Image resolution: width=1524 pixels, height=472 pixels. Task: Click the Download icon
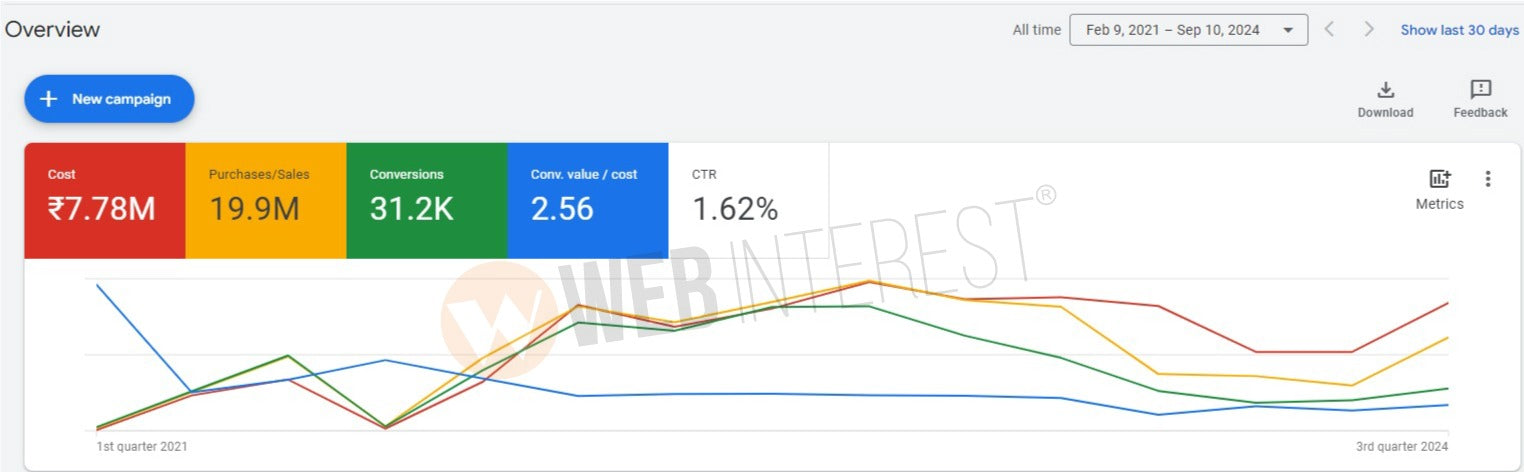(x=1385, y=90)
